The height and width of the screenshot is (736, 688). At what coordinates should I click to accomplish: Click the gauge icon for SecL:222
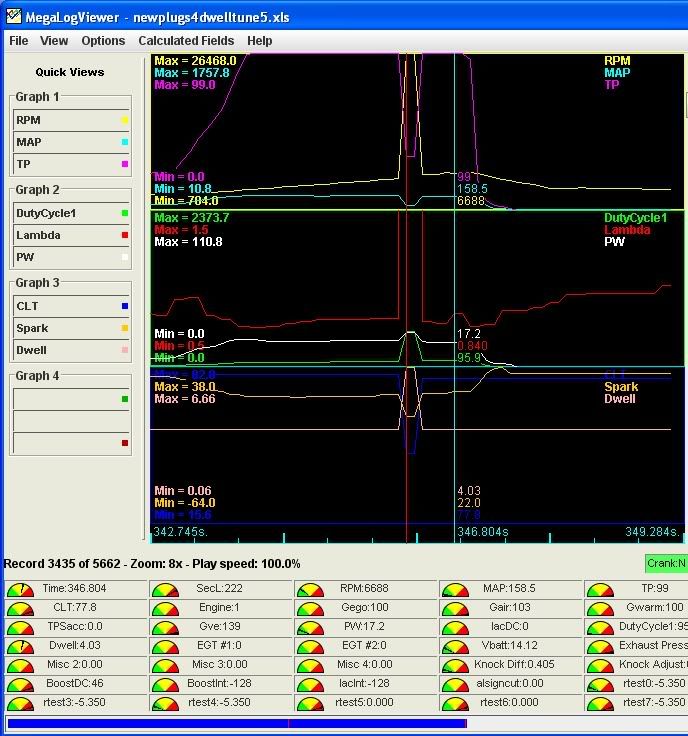coord(165,590)
